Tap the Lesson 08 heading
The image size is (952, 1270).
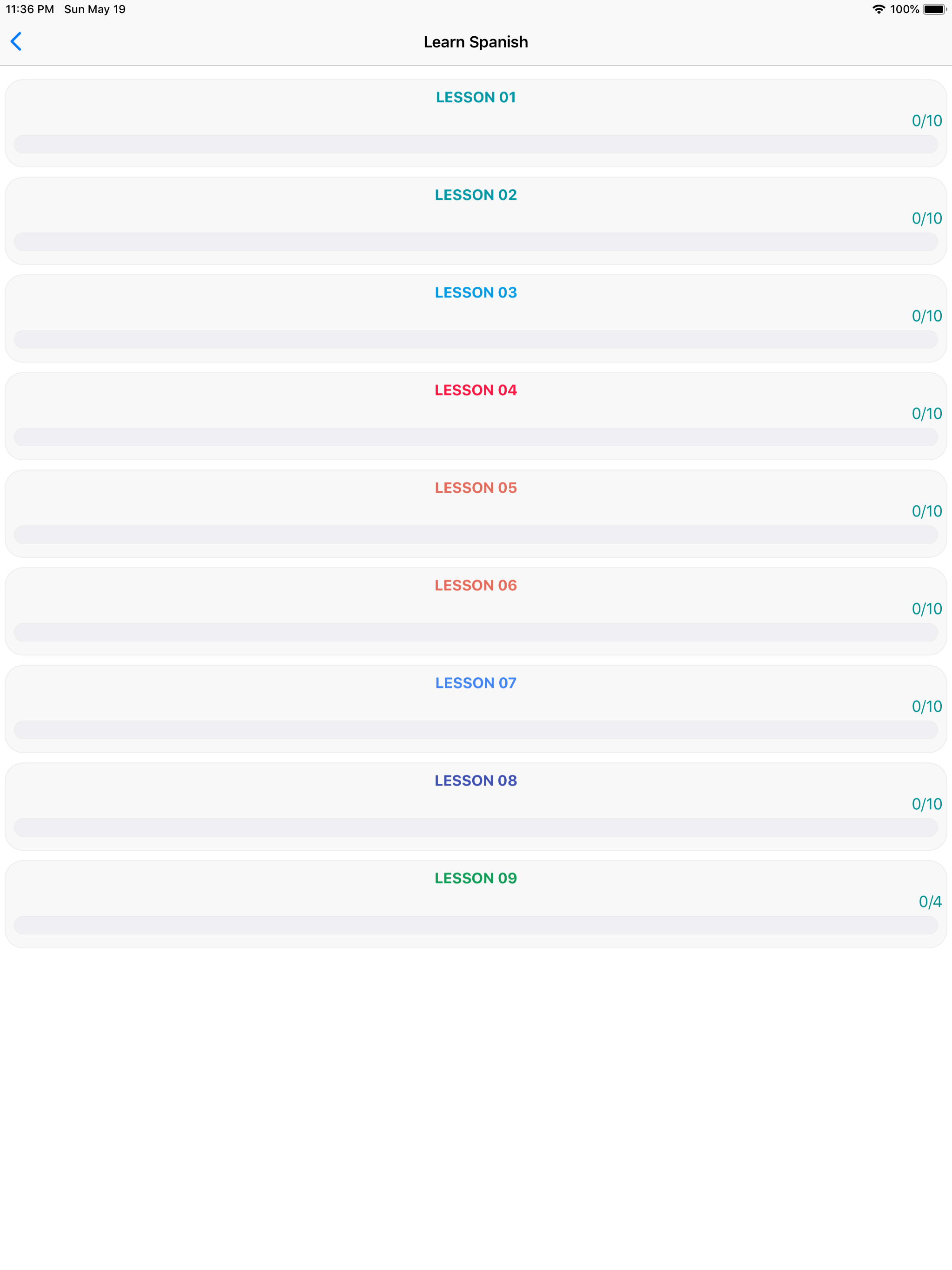[476, 780]
